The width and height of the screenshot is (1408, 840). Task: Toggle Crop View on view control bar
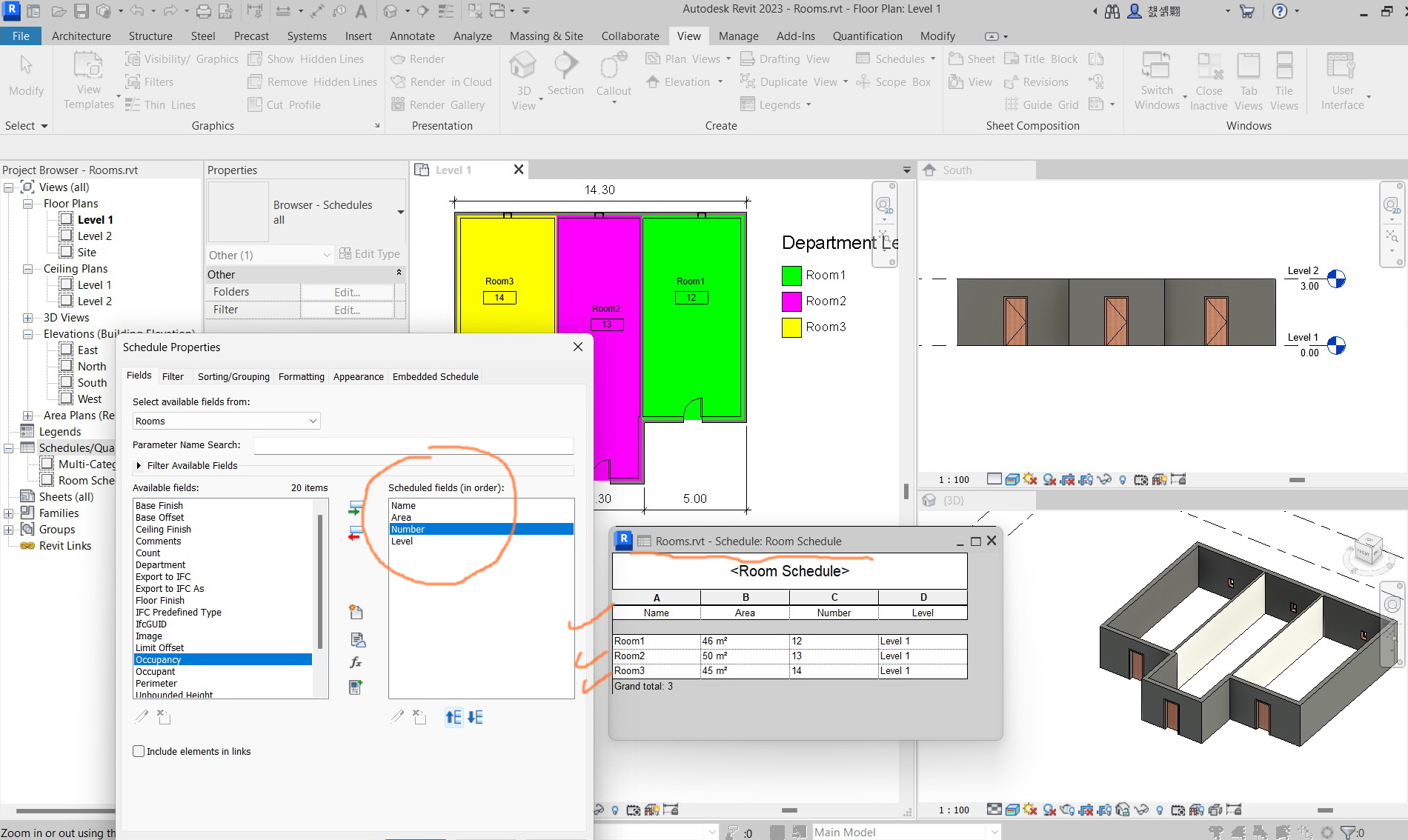click(x=1069, y=479)
